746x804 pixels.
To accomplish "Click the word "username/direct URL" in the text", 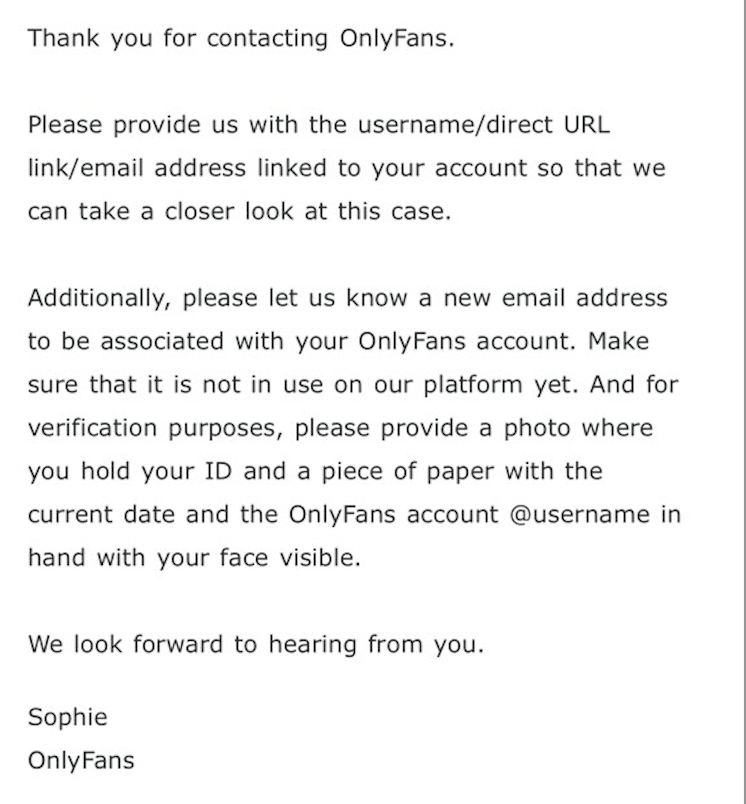I will click(484, 125).
